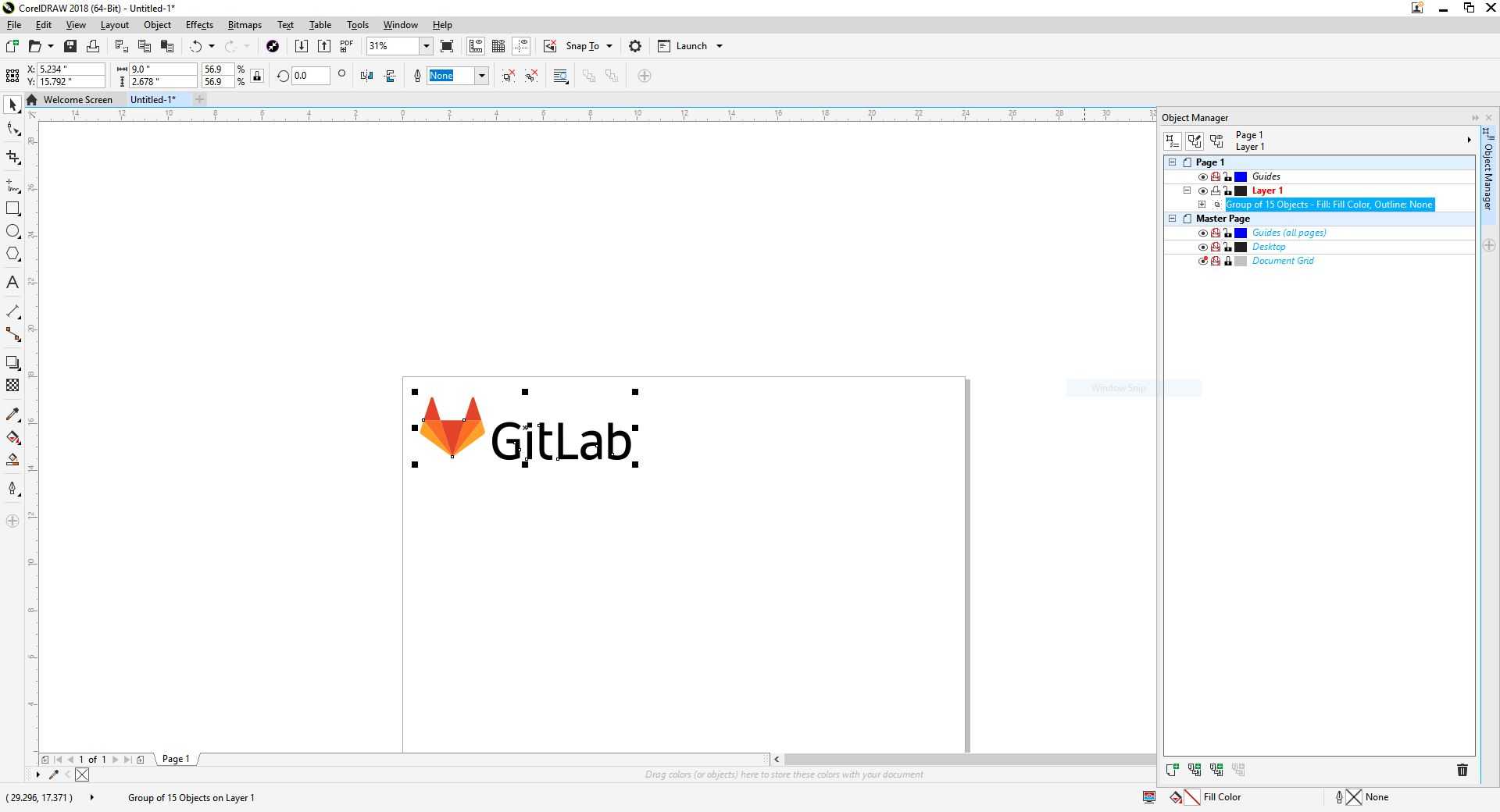Select the Drop Shadow tool
This screenshot has width=1500, height=812.
click(x=12, y=362)
